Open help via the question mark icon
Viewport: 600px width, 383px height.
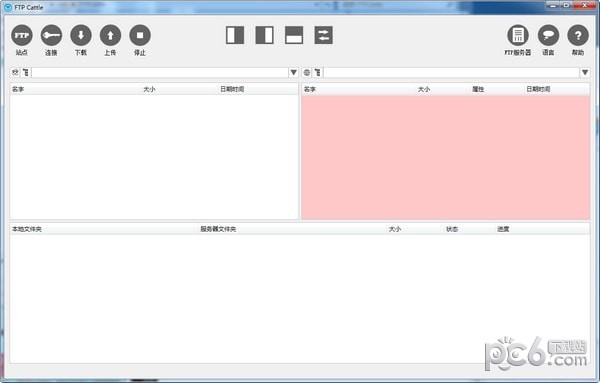[578, 35]
